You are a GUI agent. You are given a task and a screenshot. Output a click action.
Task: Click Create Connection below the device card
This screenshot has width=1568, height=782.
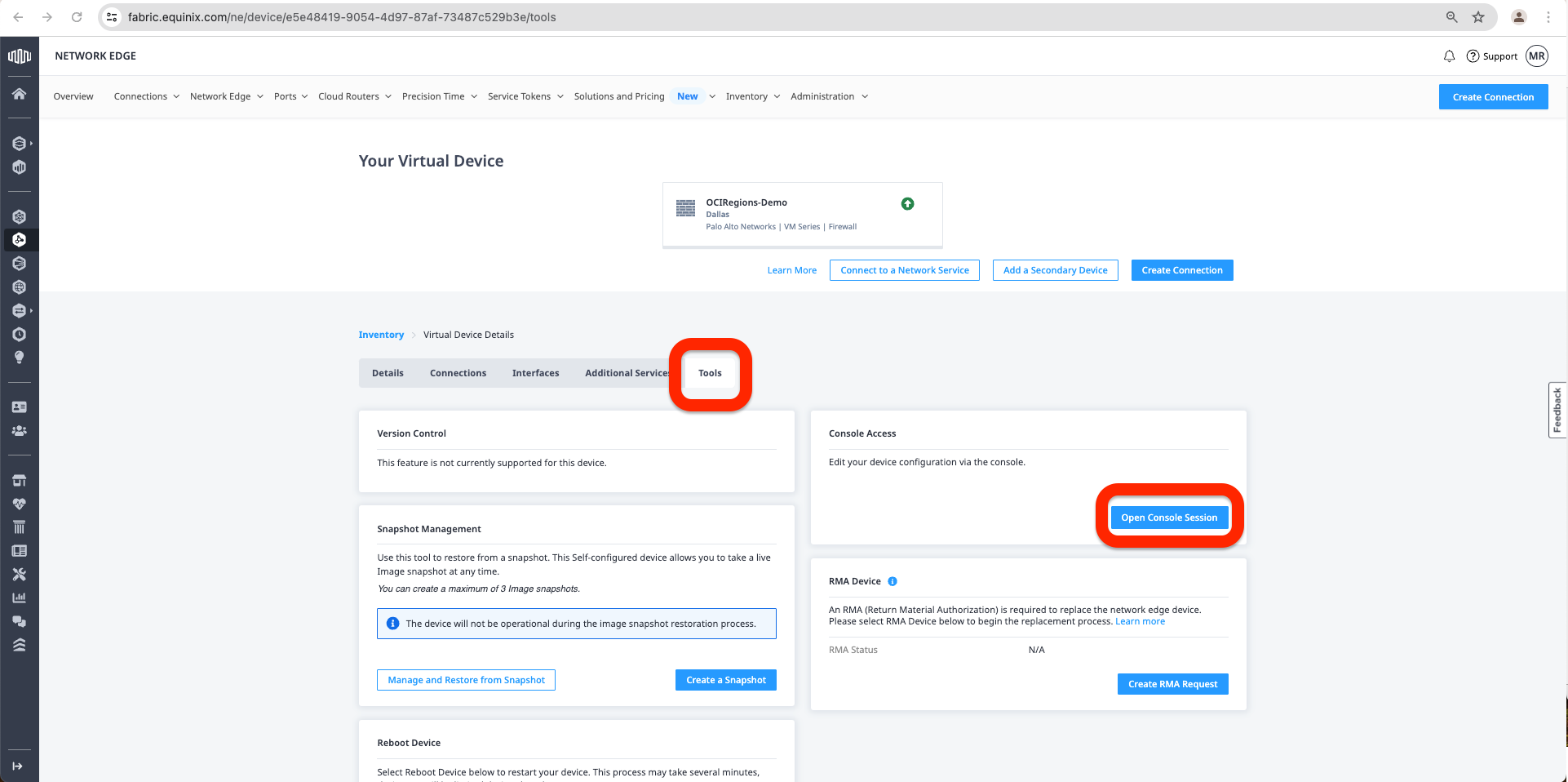pos(1182,270)
